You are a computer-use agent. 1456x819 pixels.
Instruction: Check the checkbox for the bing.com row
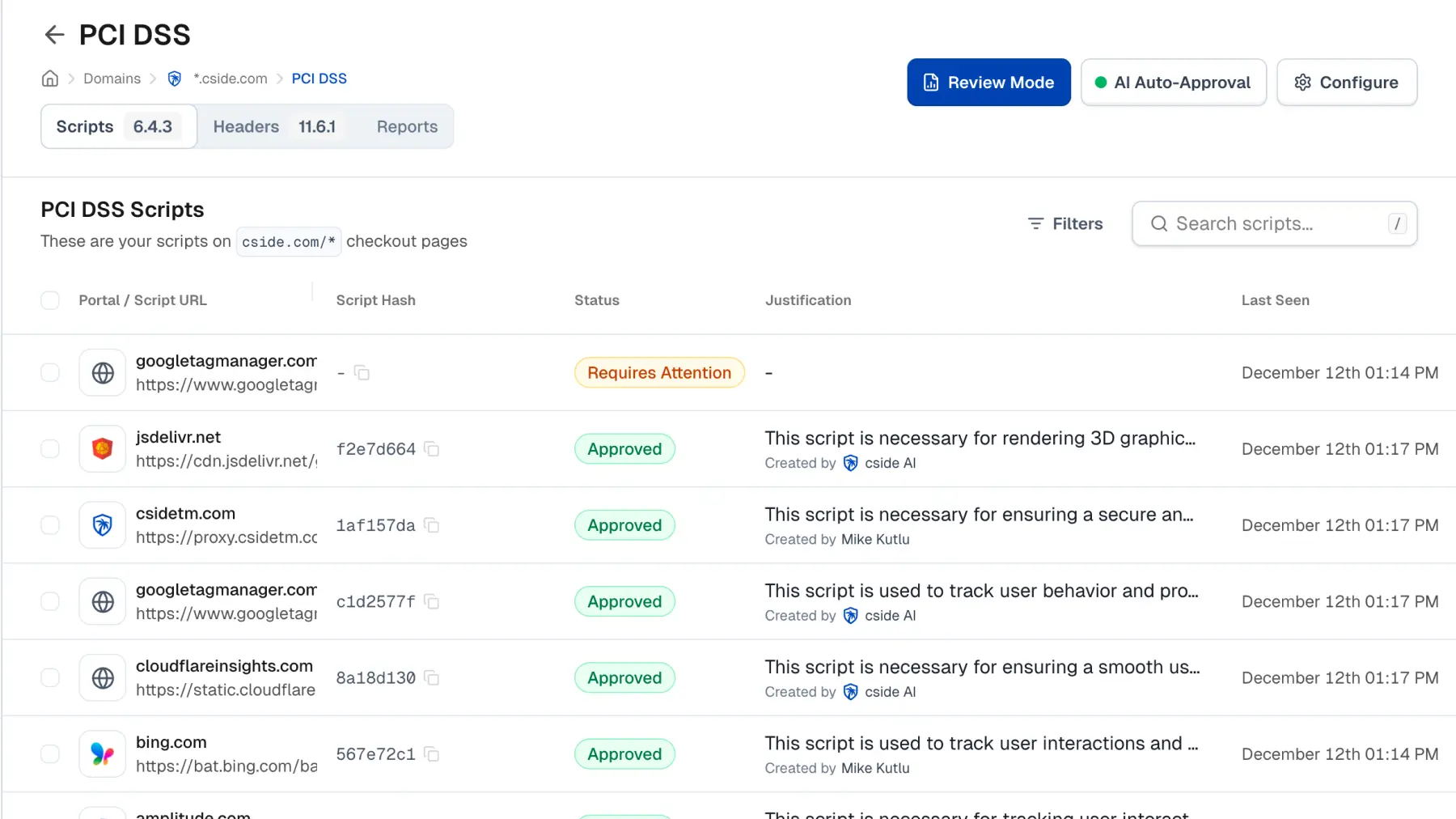[x=49, y=753]
